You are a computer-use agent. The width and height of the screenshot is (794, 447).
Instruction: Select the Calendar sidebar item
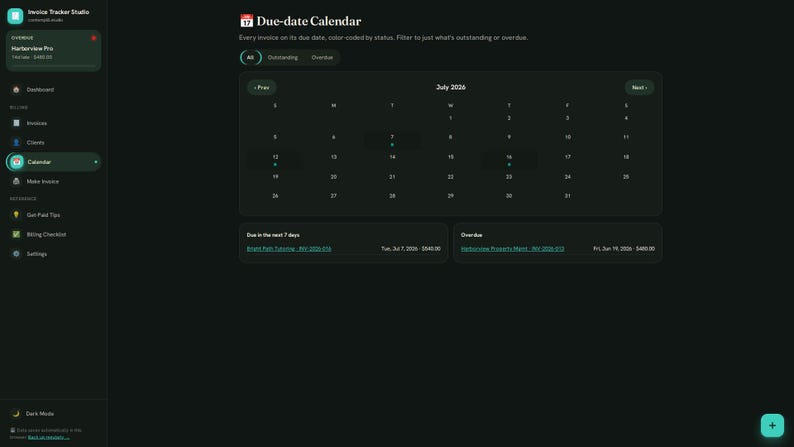point(53,162)
